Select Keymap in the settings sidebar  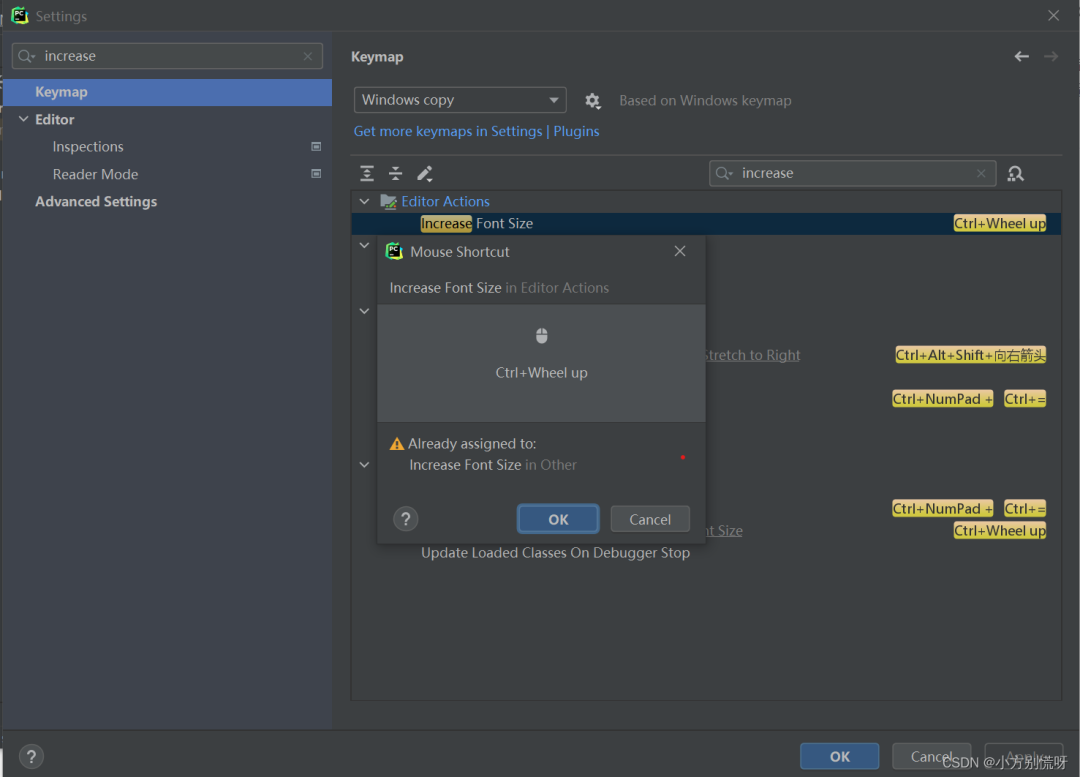pos(61,92)
